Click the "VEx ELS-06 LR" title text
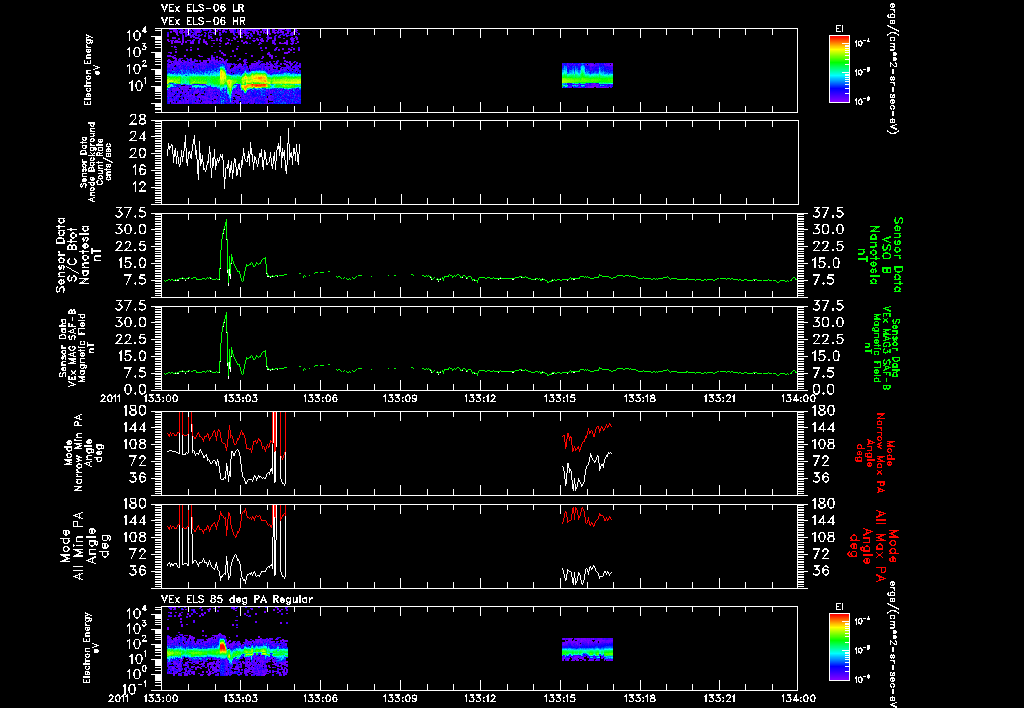 pyautogui.click(x=202, y=8)
